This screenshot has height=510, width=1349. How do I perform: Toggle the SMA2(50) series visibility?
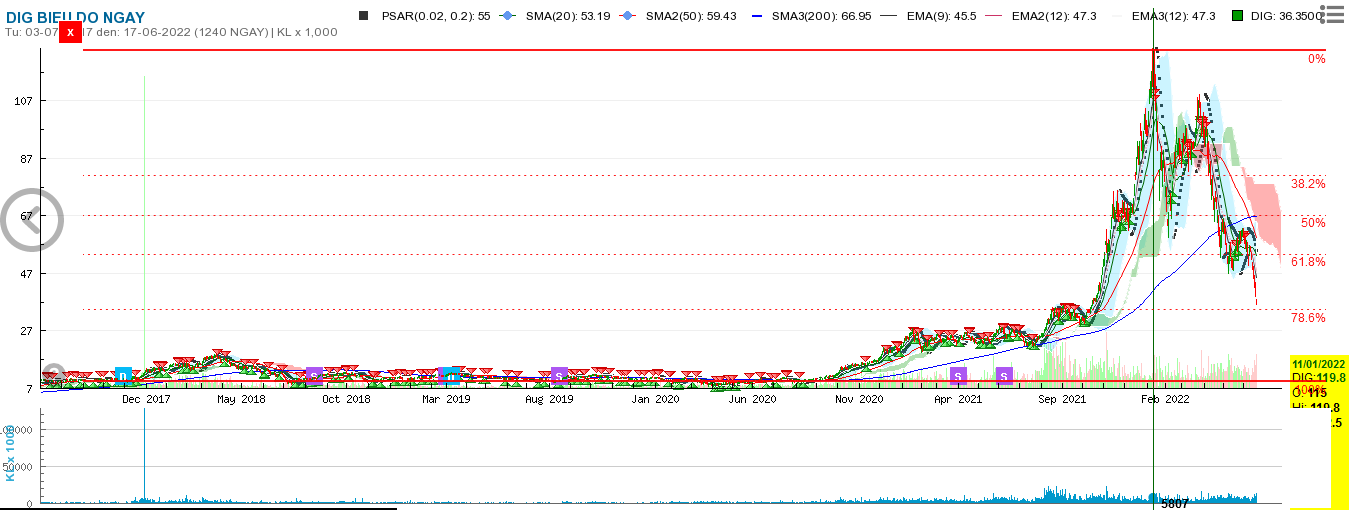tap(680, 16)
